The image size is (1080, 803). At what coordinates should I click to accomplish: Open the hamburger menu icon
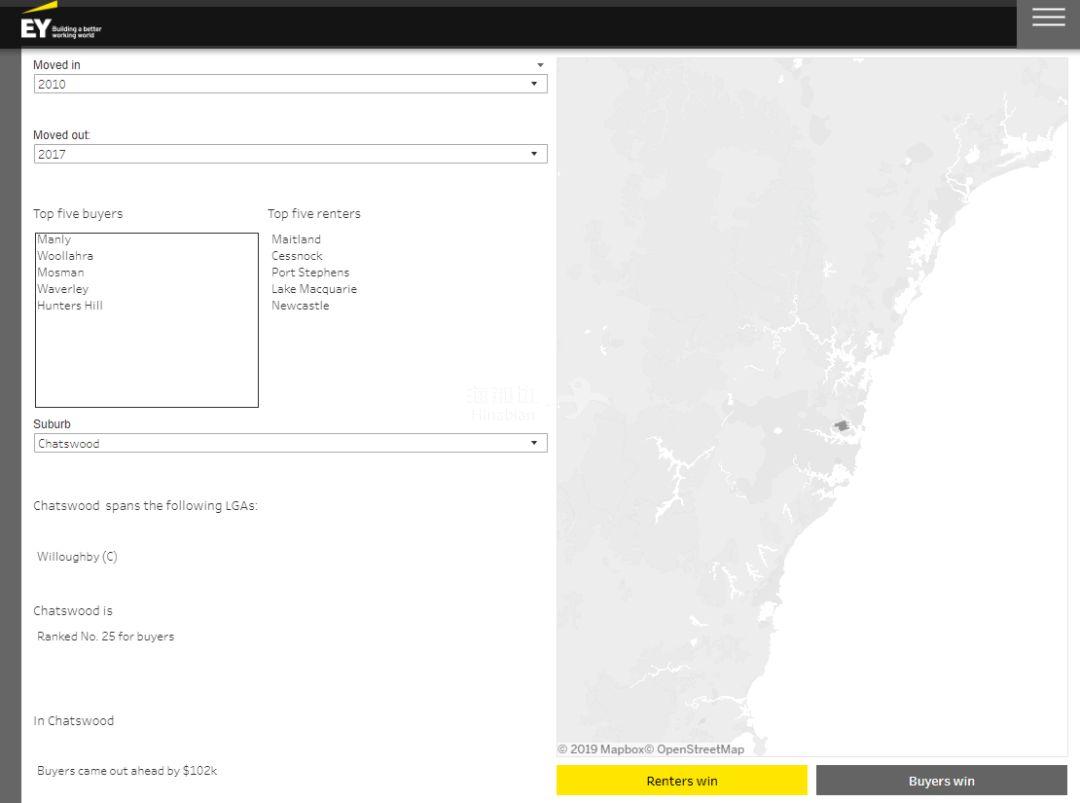1048,17
